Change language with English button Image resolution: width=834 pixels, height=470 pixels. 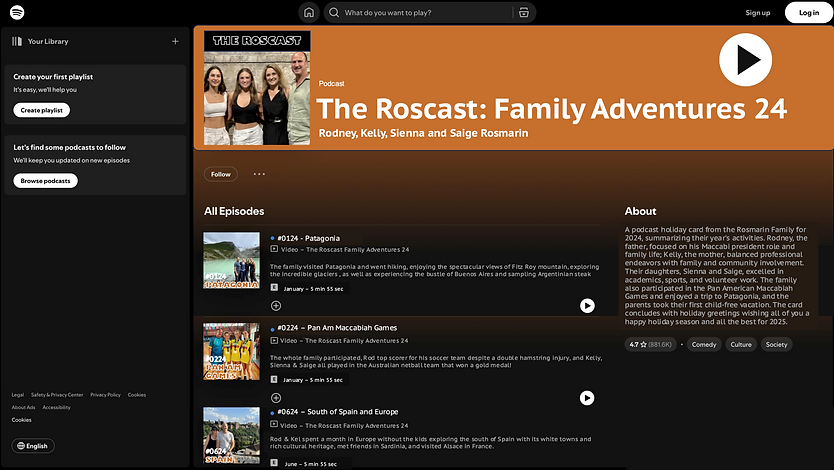pos(33,446)
